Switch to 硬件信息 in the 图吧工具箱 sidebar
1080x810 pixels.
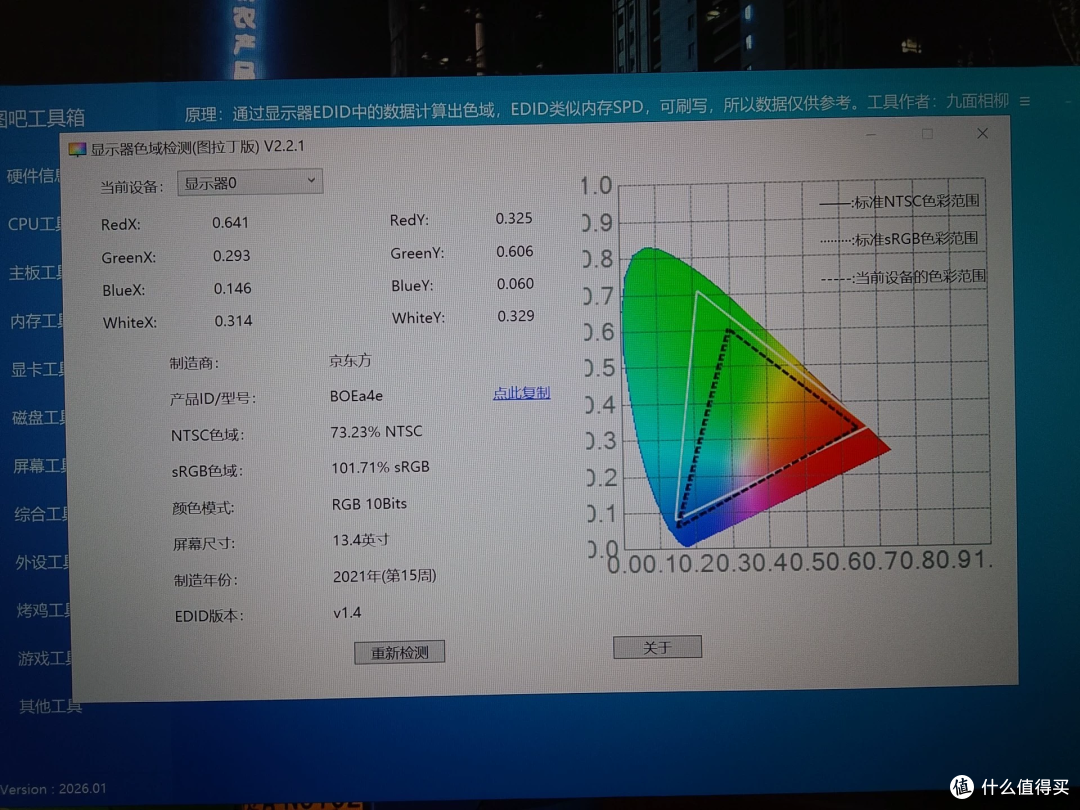33,176
